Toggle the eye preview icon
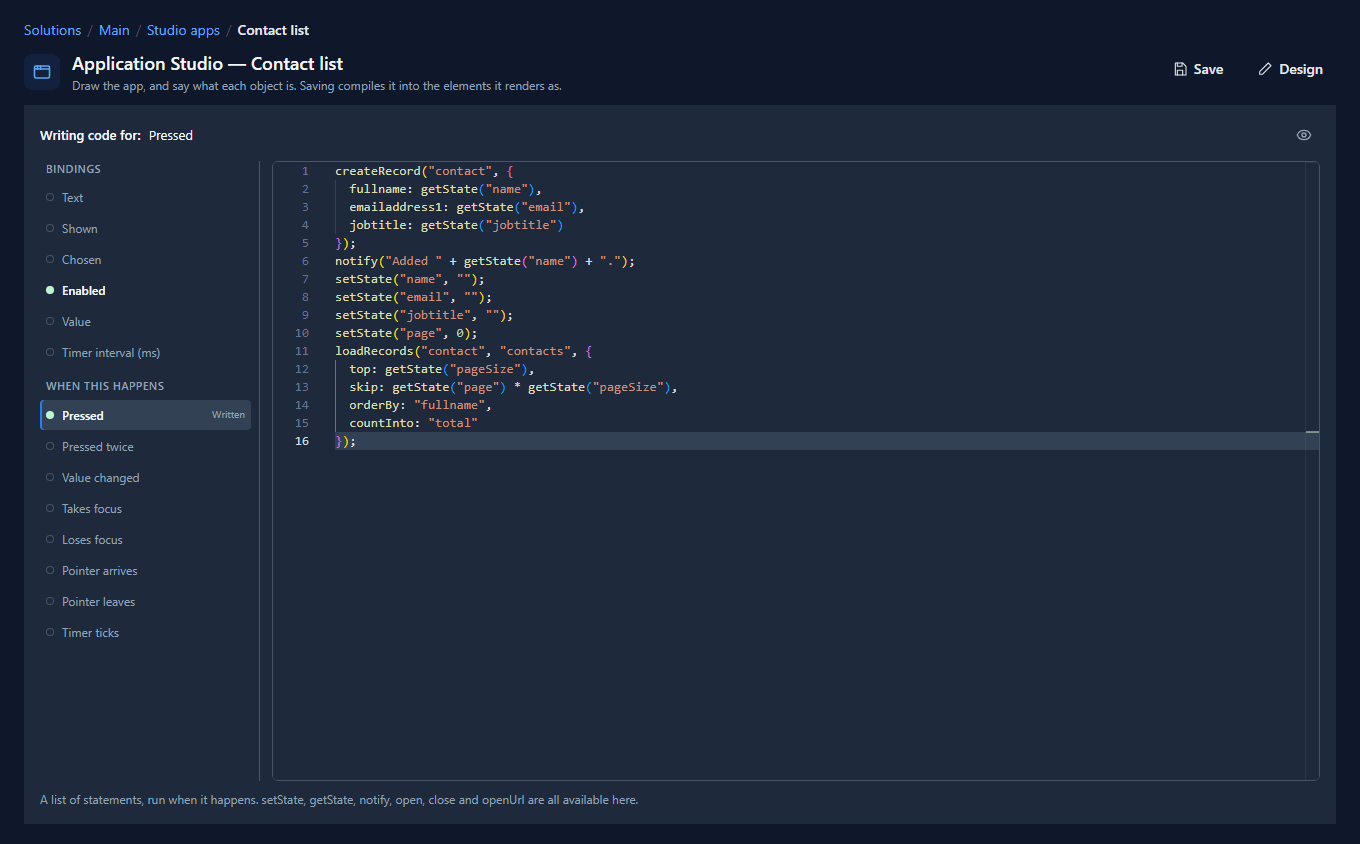1360x844 pixels. click(x=1304, y=135)
